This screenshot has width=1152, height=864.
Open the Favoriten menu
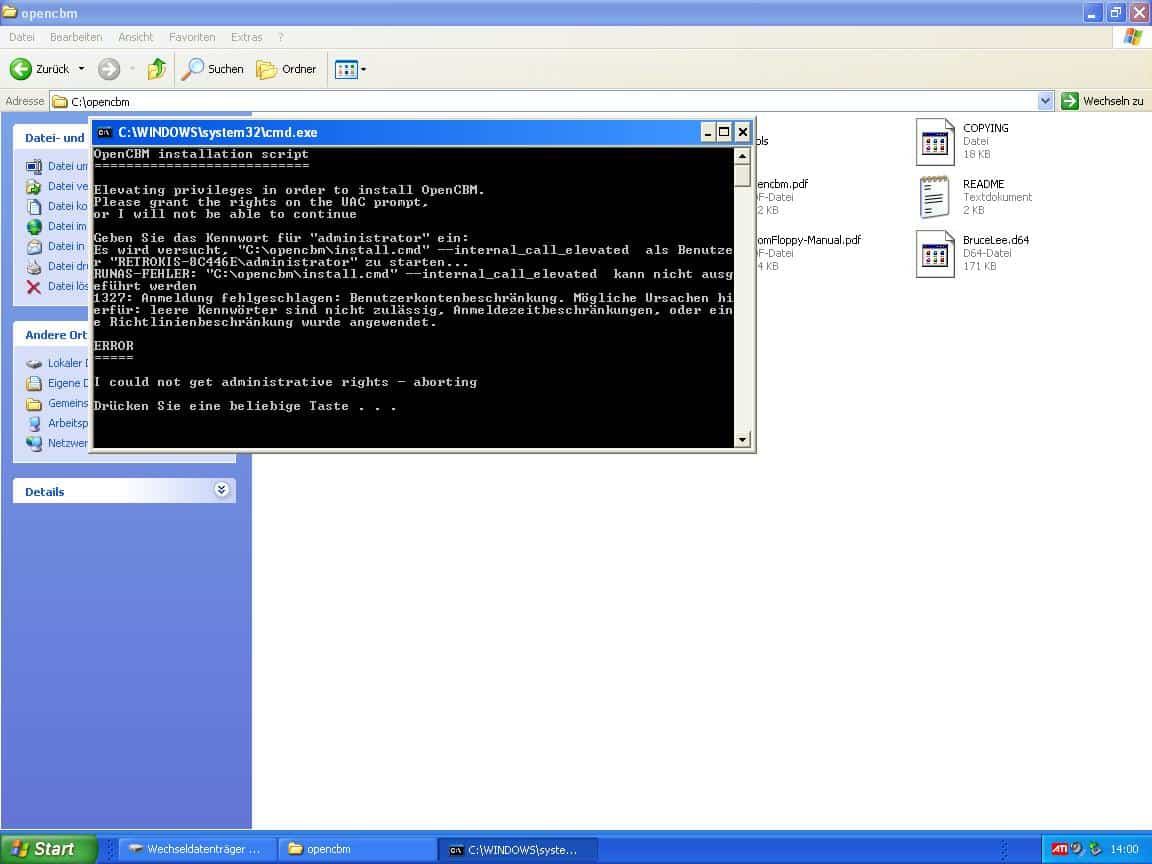coord(192,37)
